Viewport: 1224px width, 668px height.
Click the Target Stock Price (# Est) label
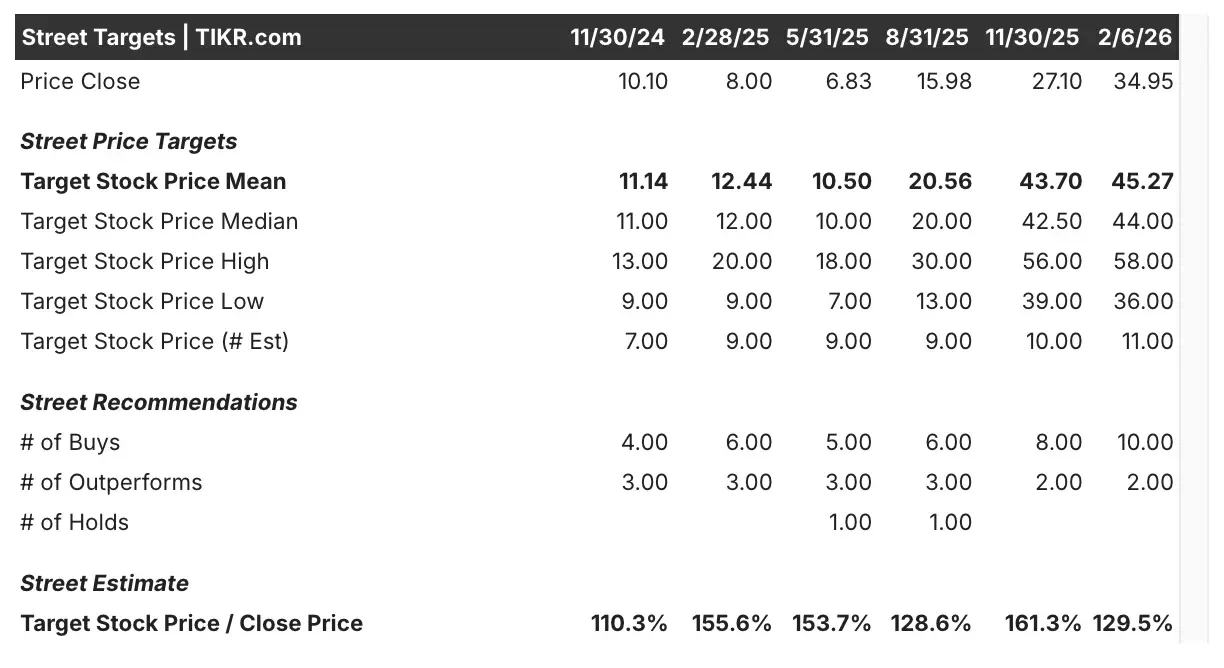click(x=155, y=341)
